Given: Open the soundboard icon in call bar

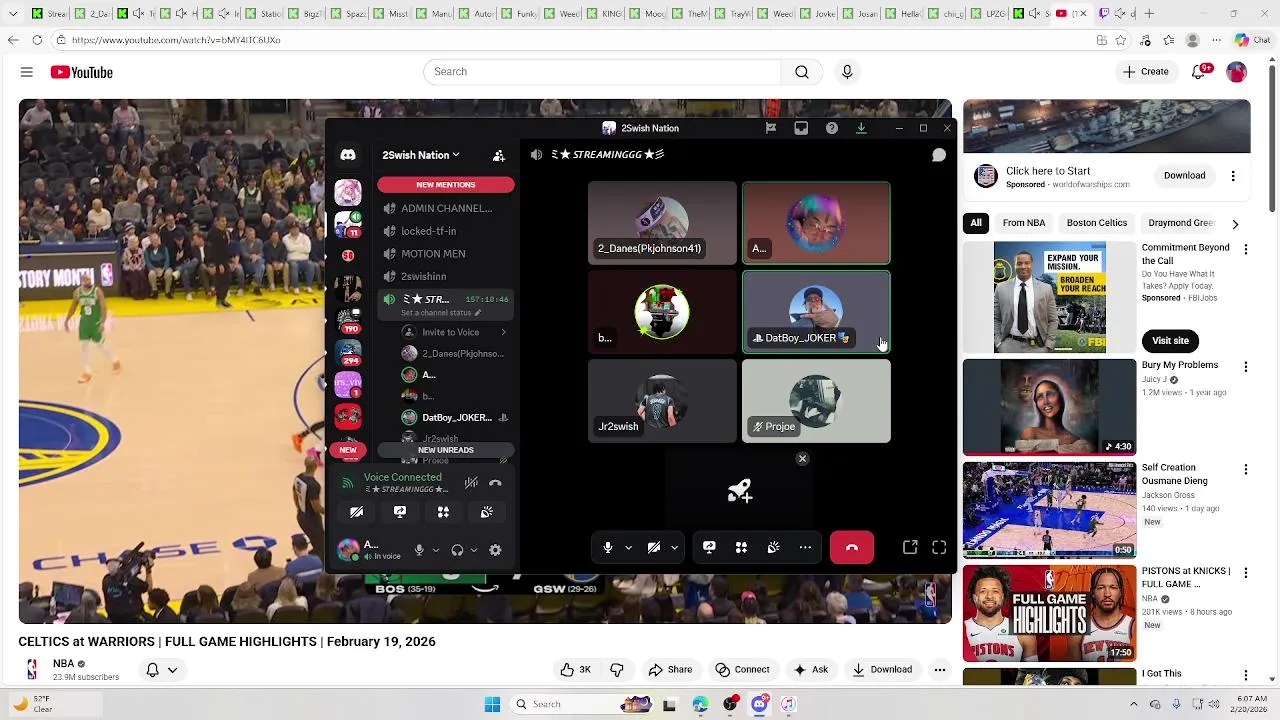Looking at the screenshot, I should 773,547.
